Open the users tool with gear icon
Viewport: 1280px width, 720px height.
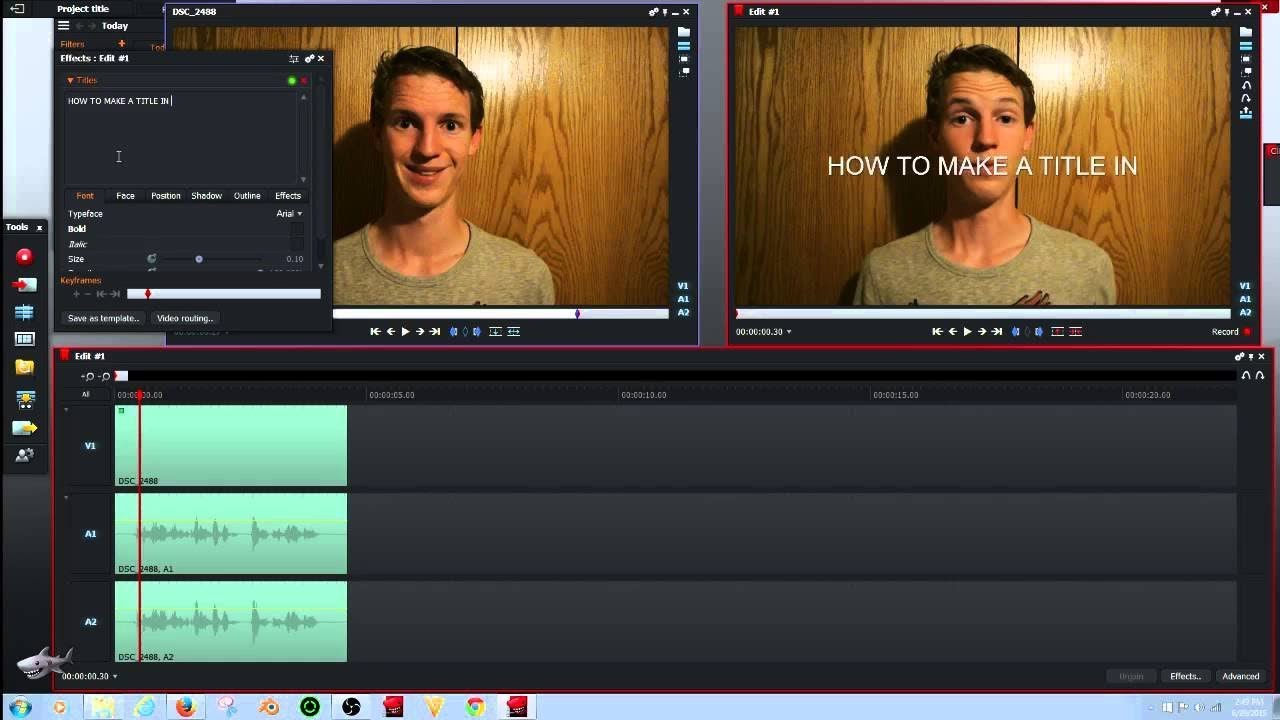25,455
